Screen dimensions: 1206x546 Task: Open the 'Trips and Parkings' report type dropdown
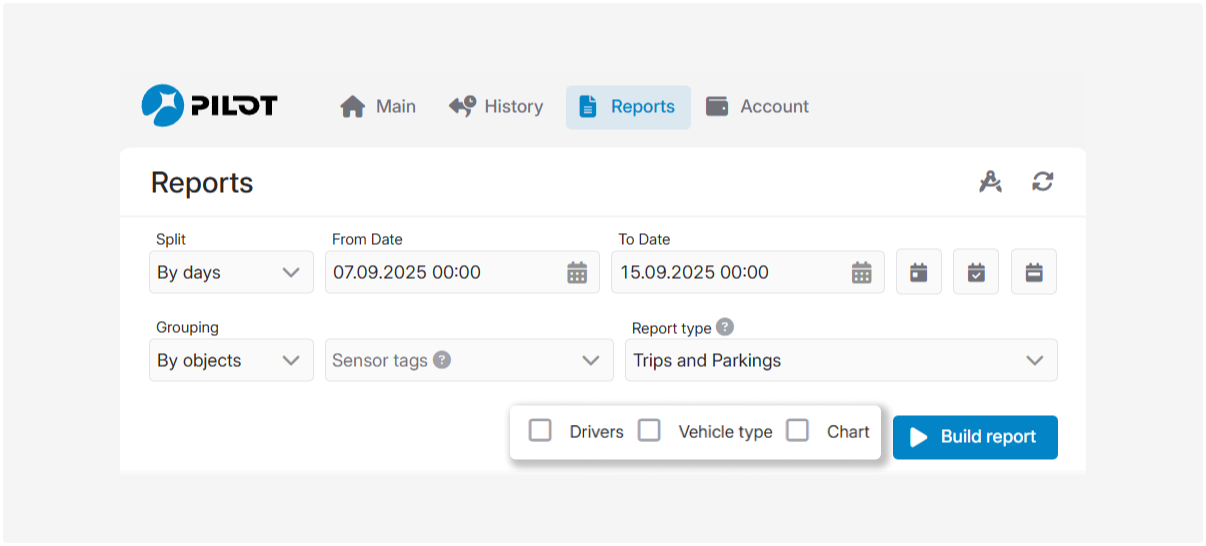pyautogui.click(x=840, y=360)
